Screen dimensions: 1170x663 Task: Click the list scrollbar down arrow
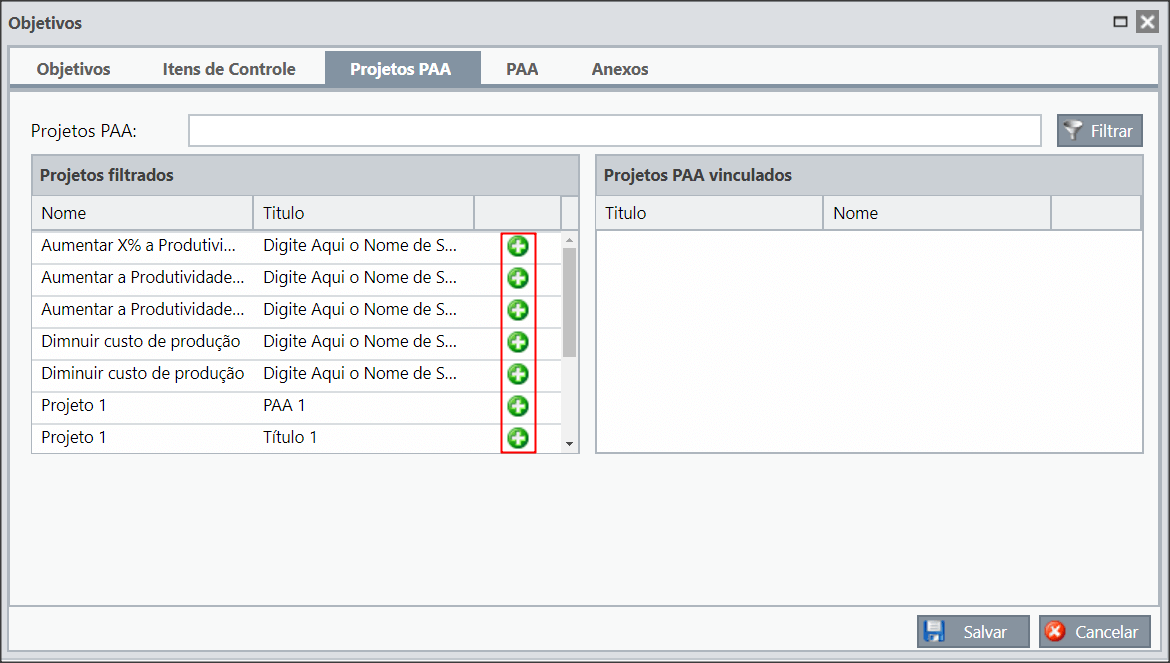click(569, 444)
